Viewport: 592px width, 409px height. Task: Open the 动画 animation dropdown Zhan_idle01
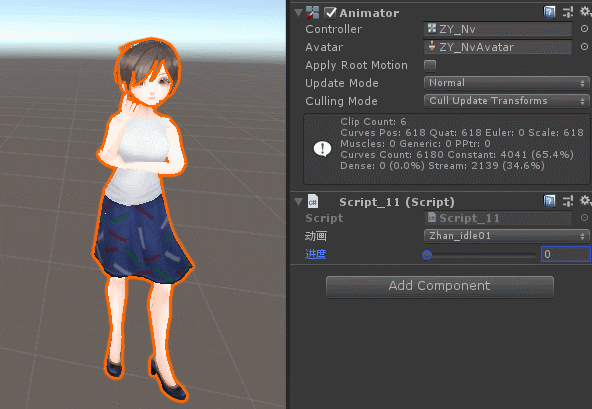pos(507,236)
